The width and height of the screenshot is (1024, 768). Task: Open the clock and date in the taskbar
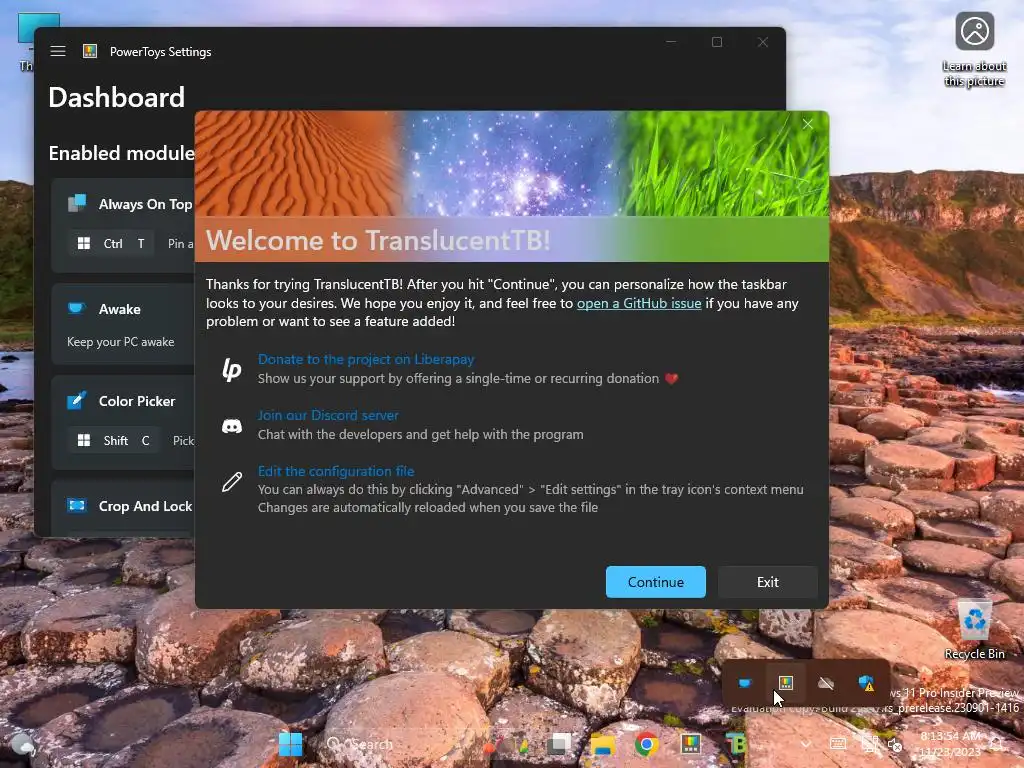[x=950, y=744]
